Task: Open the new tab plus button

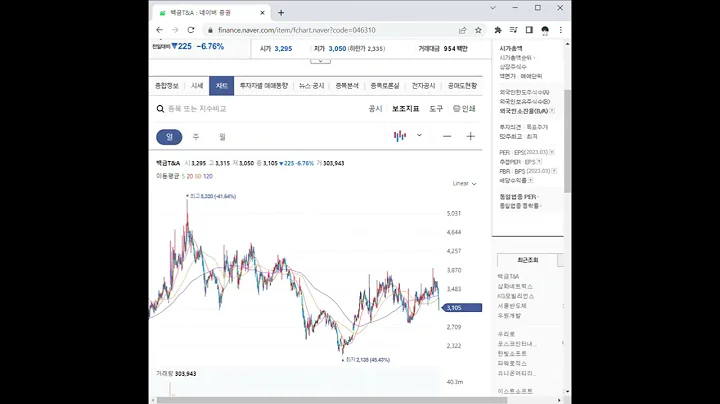Action: coord(281,13)
